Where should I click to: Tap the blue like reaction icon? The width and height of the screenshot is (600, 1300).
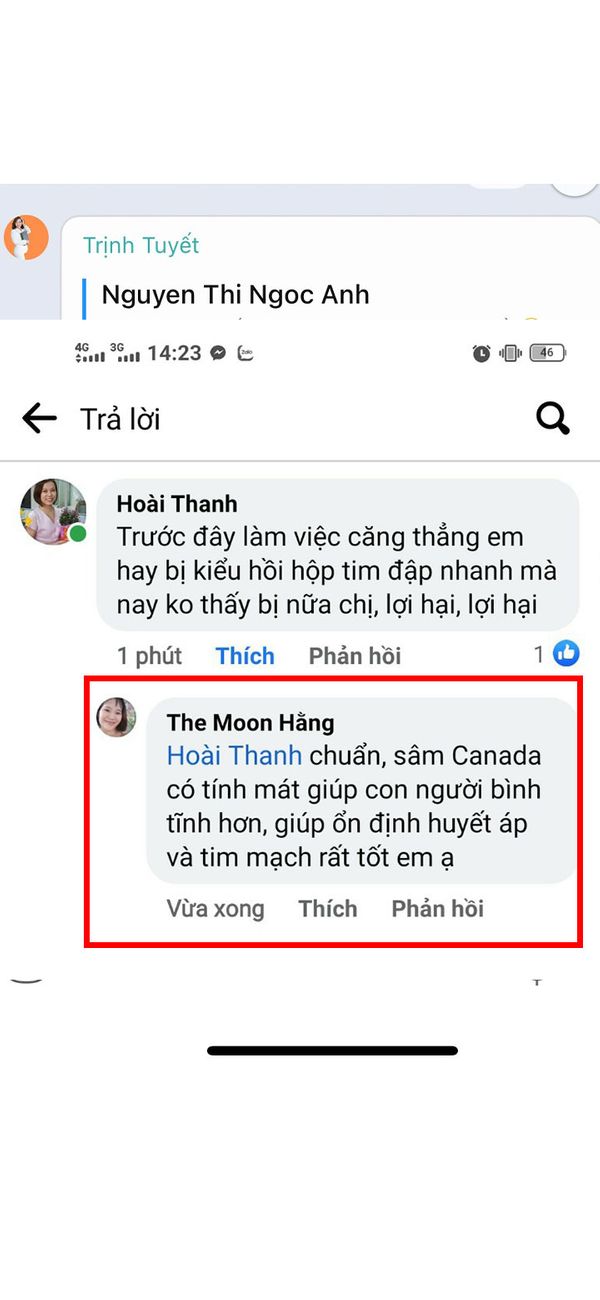coord(566,655)
